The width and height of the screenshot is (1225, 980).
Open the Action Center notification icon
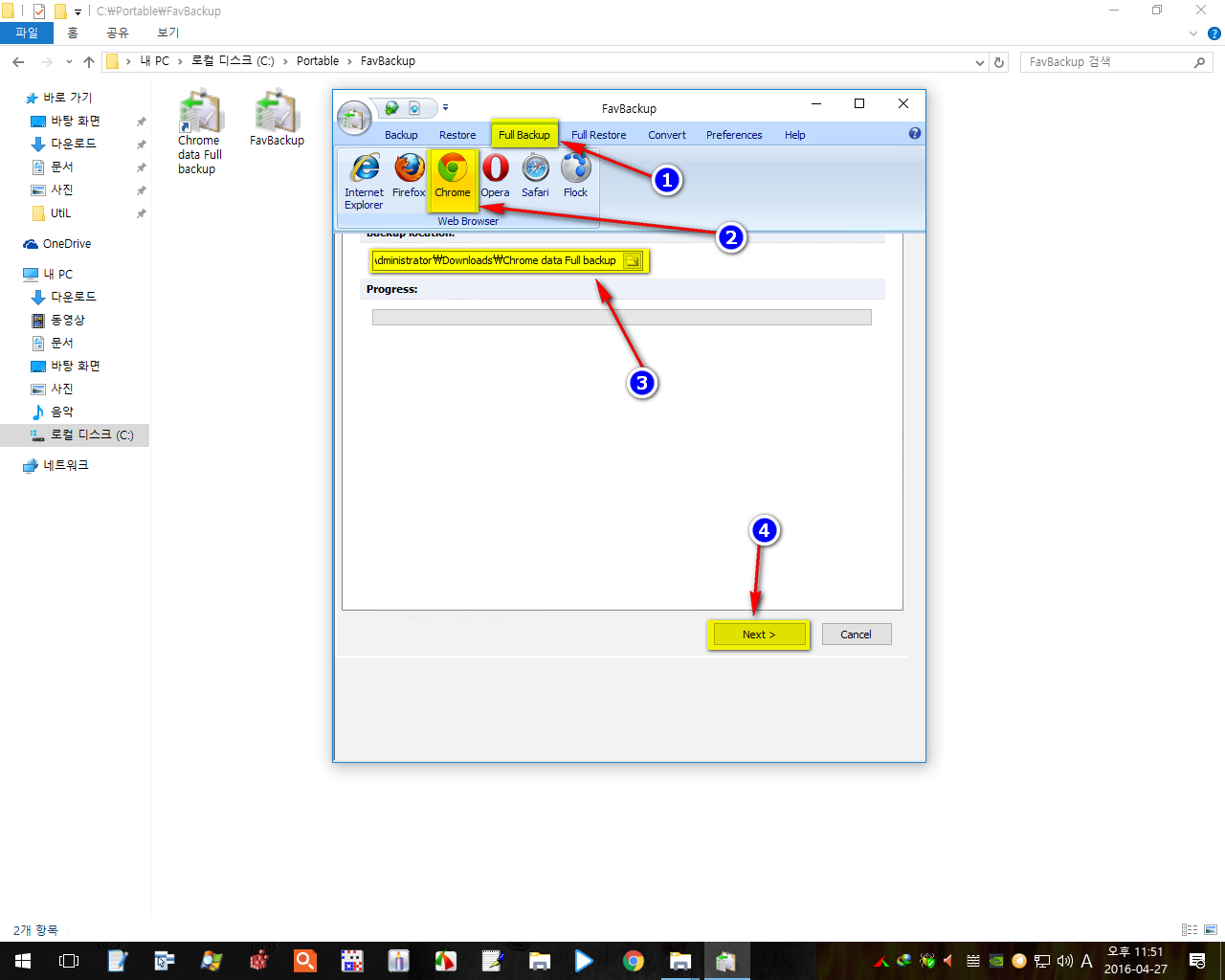[x=1197, y=961]
